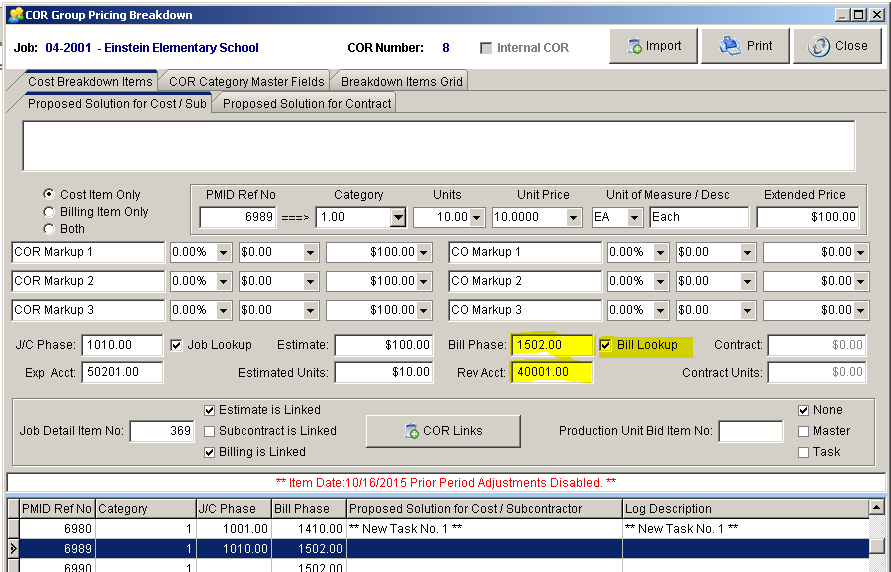Click the J/C Phase column header

234,509
